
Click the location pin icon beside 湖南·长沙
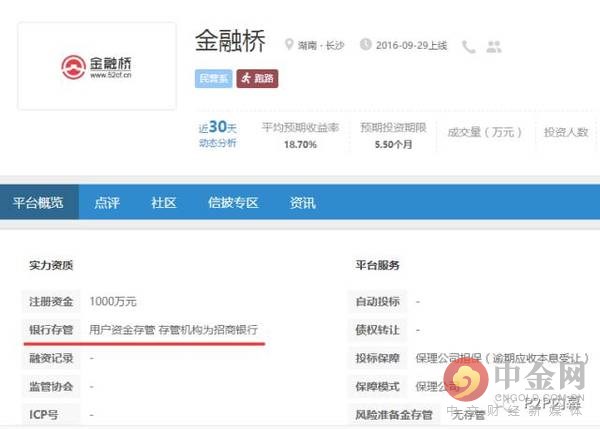[289, 45]
